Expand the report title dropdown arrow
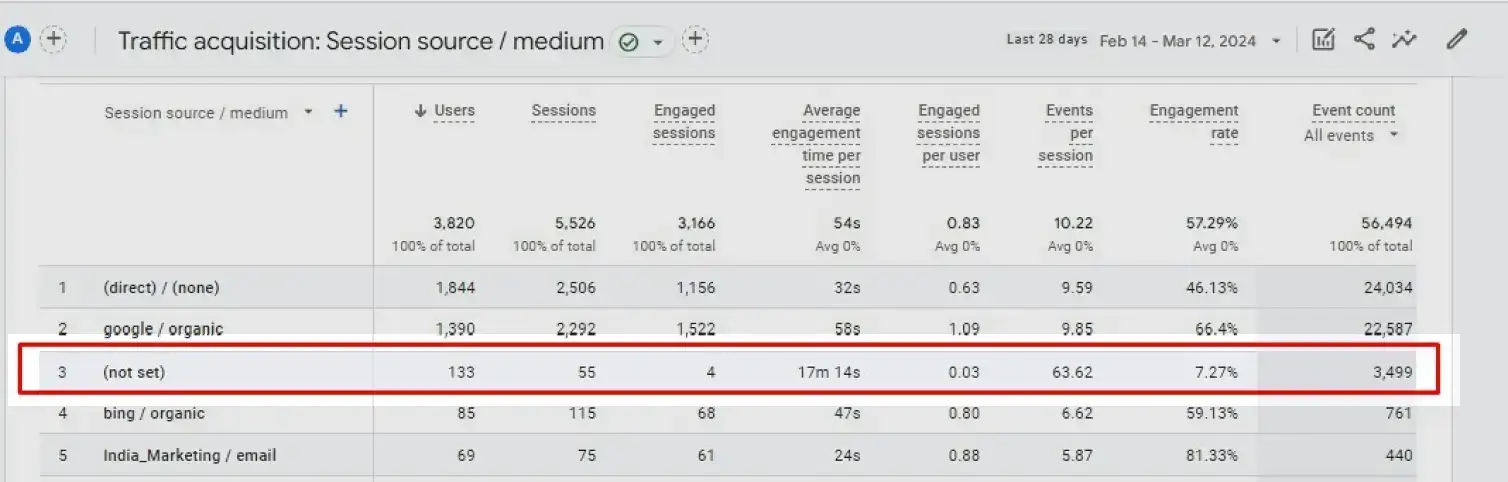 pos(657,42)
